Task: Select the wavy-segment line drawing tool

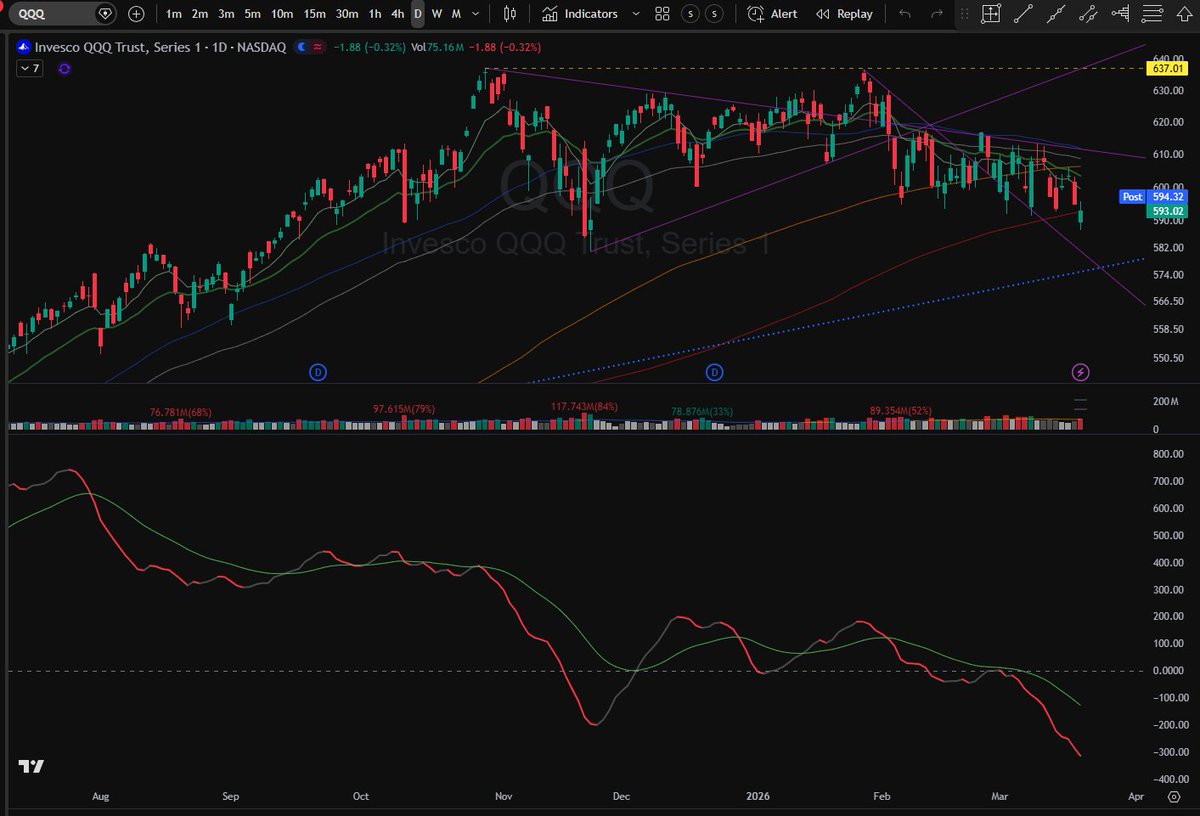Action: (1089, 14)
